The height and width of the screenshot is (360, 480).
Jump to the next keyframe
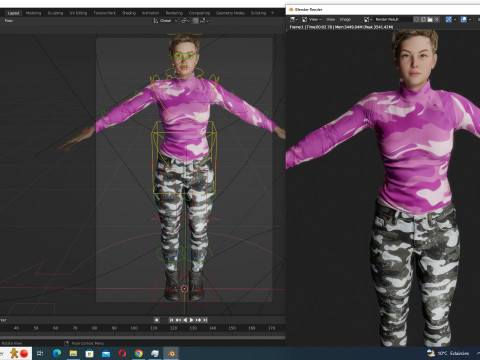point(199,320)
